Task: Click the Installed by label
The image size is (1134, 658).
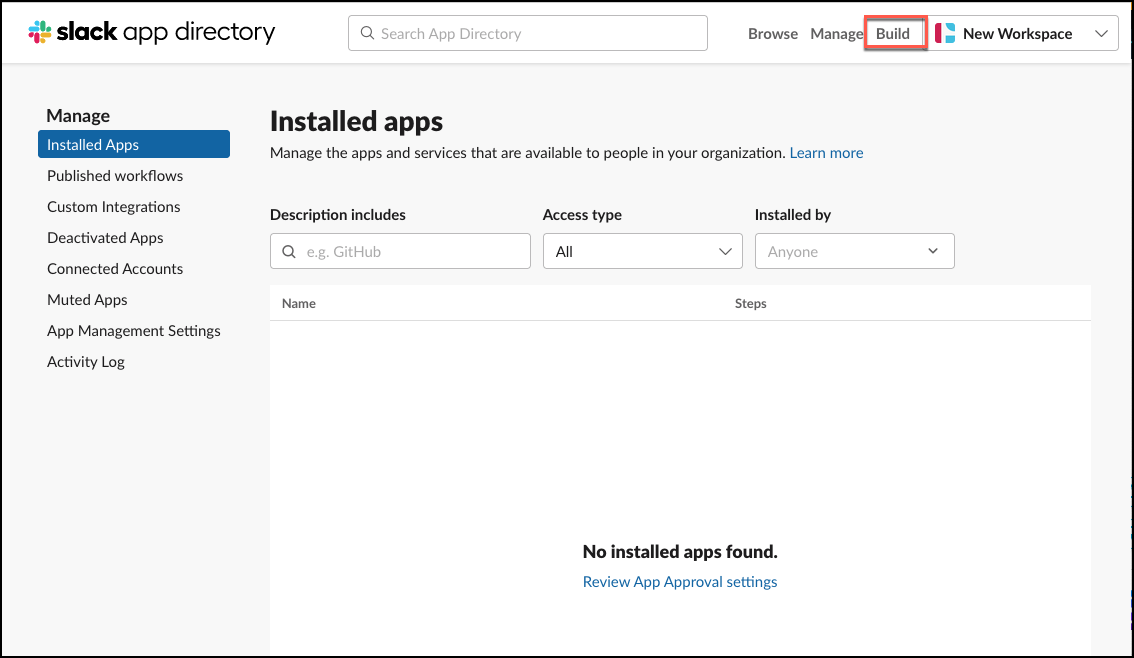Action: coord(793,215)
